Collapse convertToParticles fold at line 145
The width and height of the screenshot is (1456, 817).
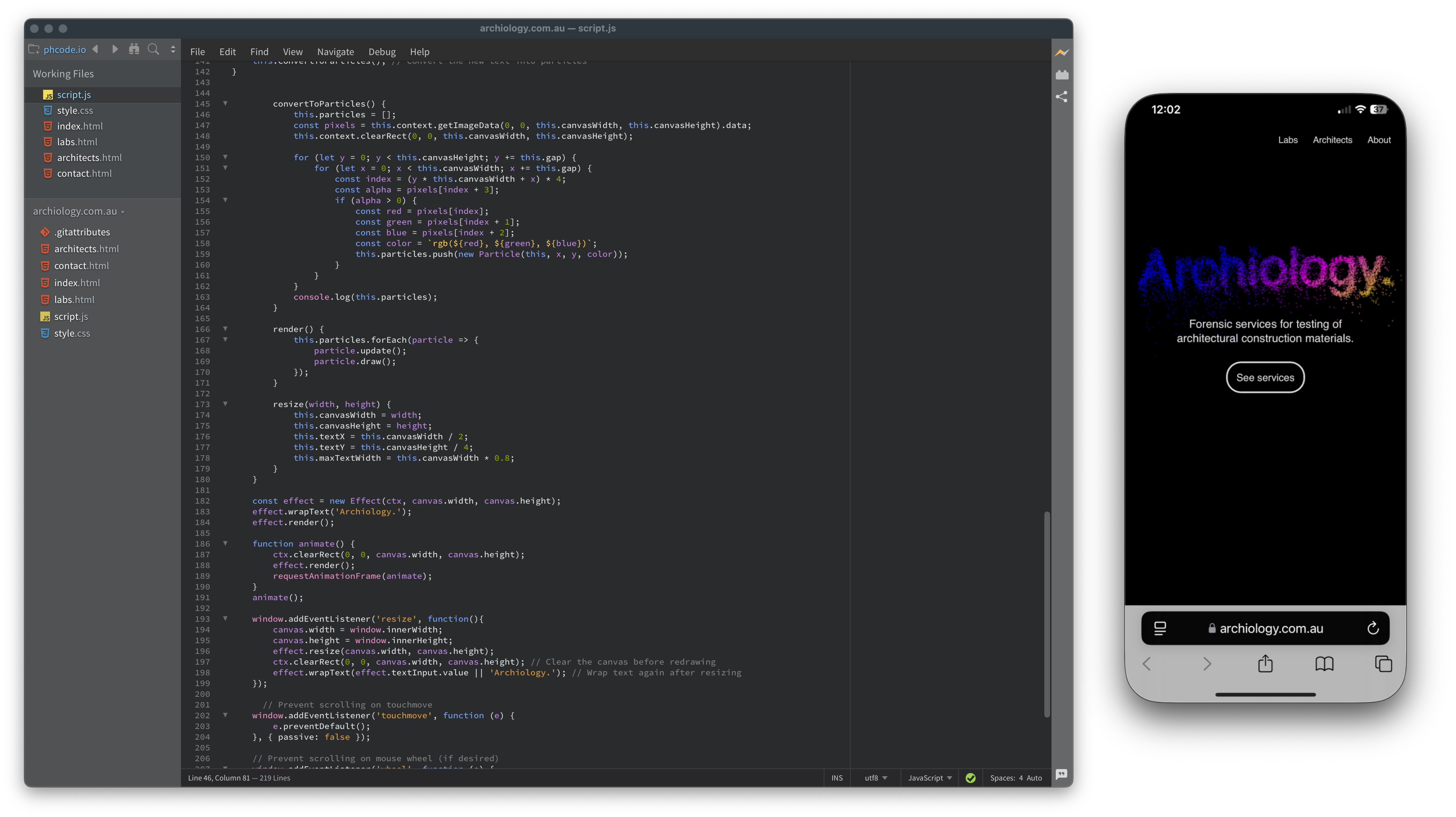[225, 103]
